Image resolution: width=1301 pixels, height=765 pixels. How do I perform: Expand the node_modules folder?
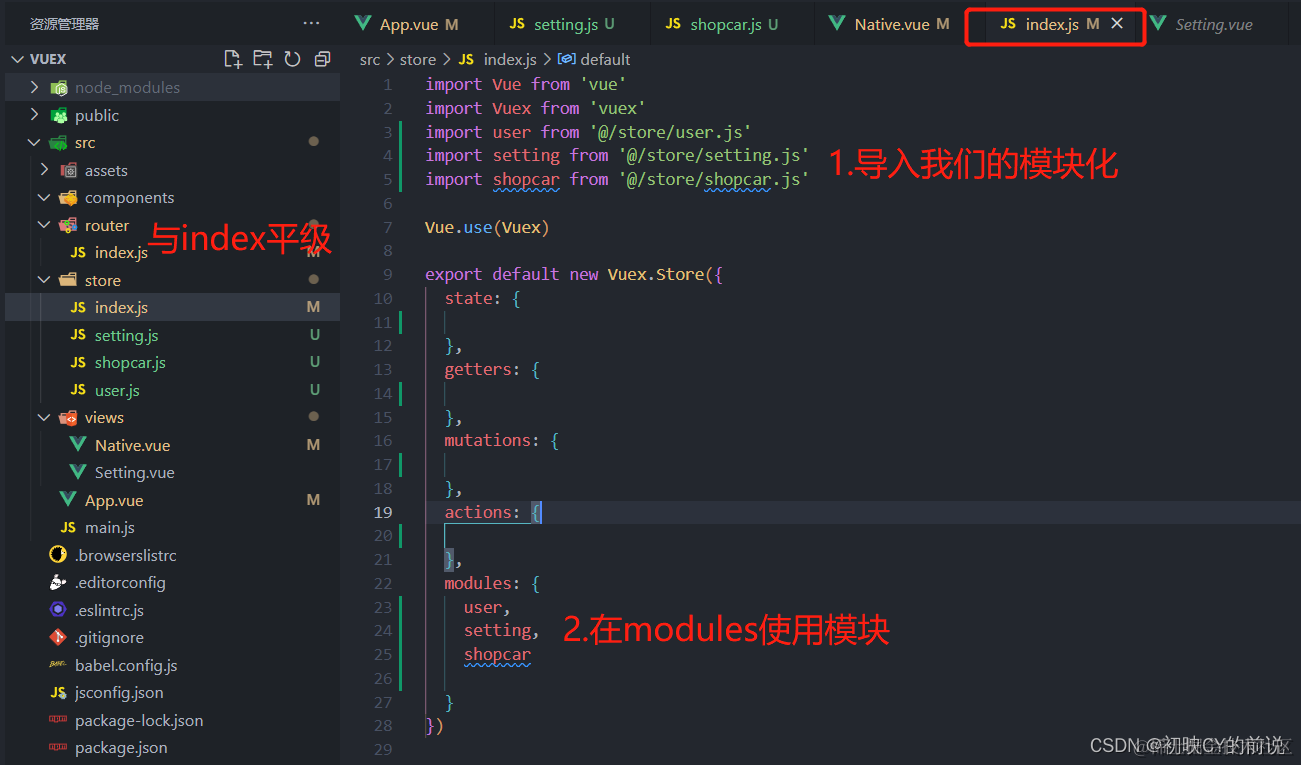click(36, 87)
